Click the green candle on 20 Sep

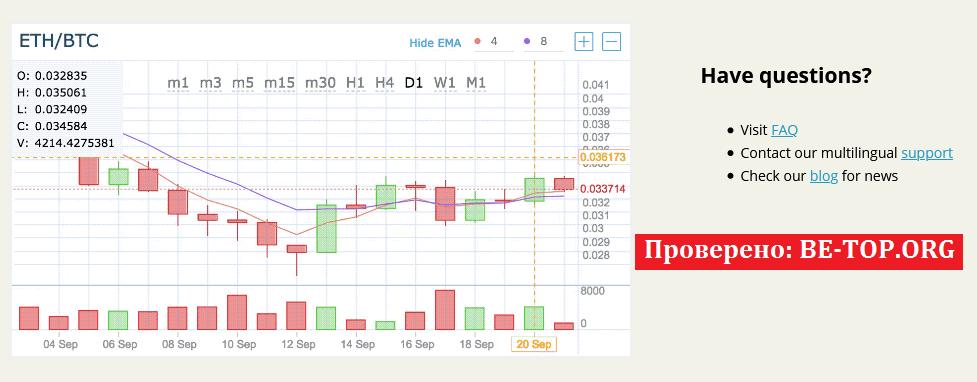coord(534,189)
